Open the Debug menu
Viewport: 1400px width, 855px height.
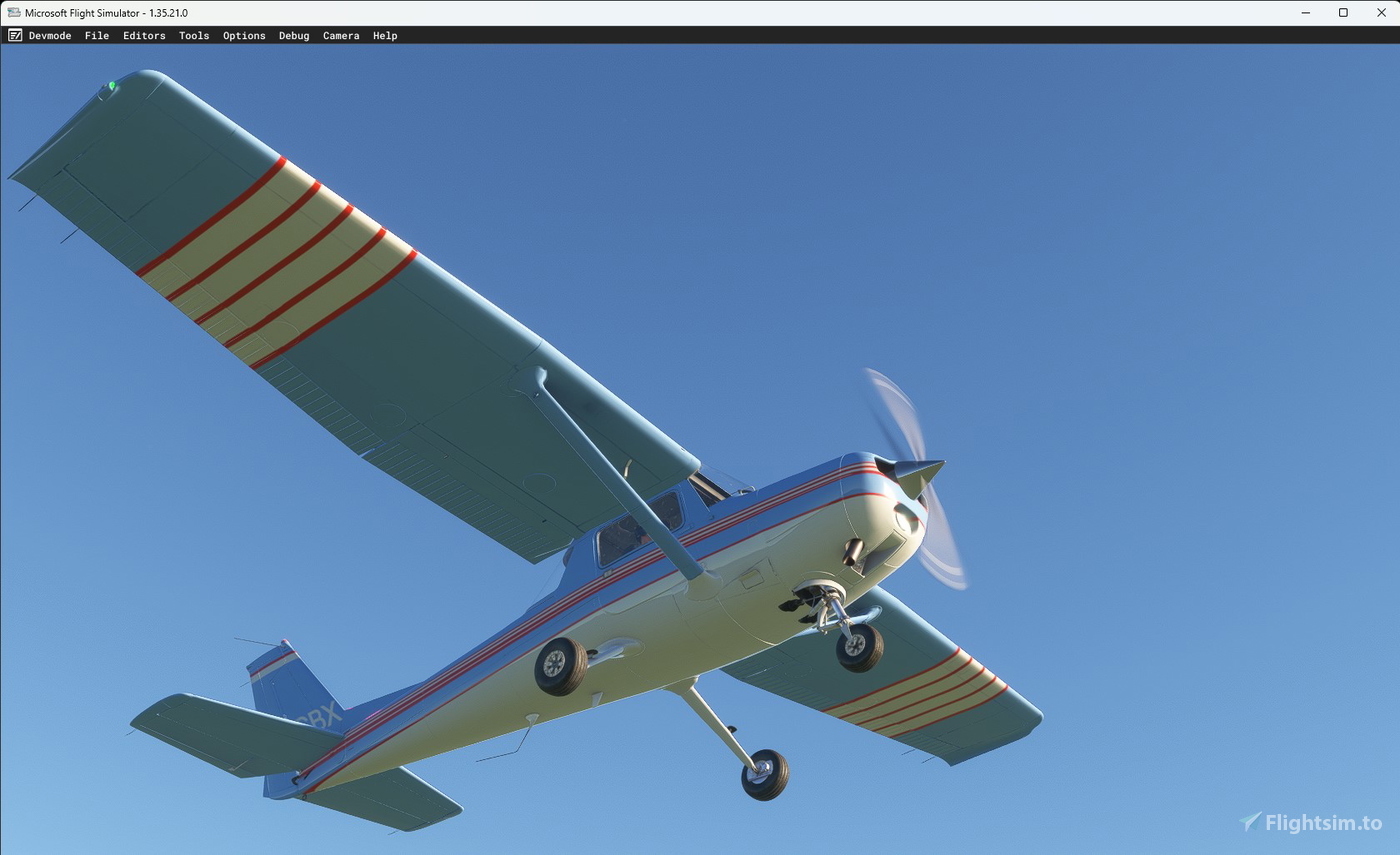click(293, 35)
